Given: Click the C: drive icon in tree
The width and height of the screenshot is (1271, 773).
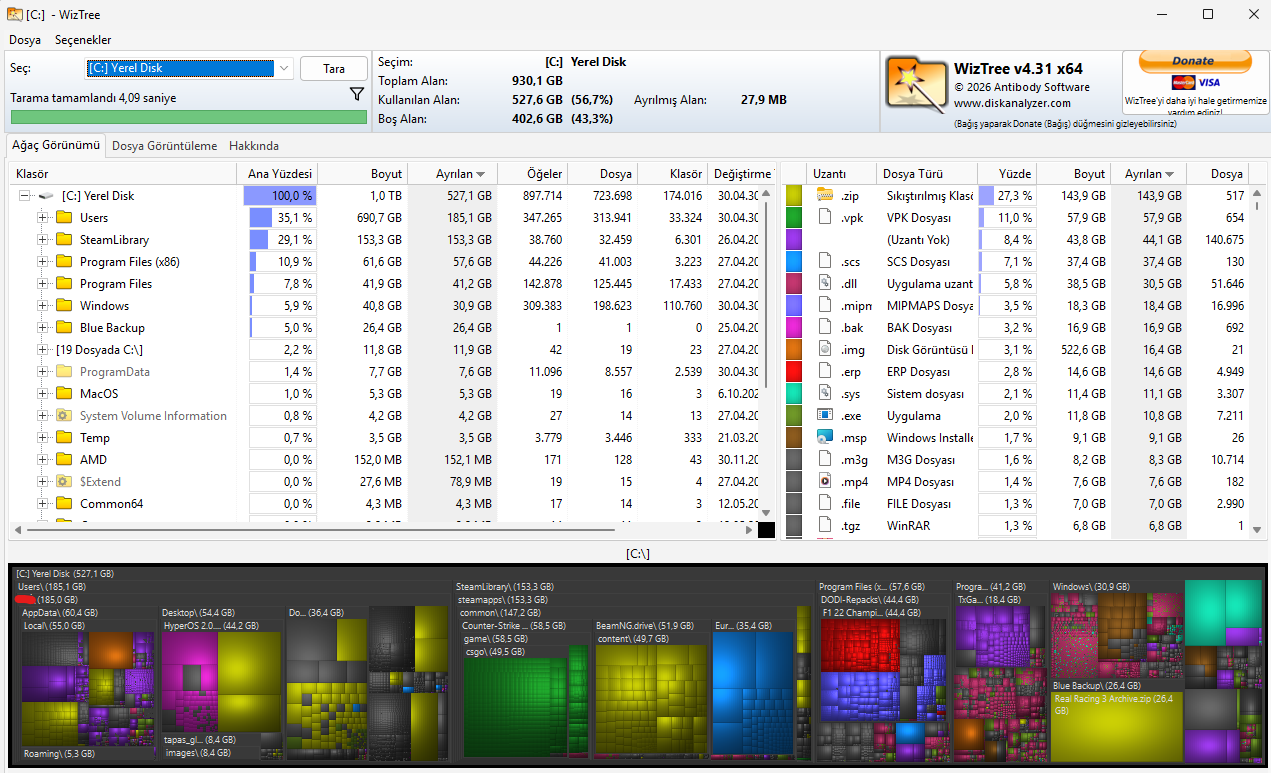Looking at the screenshot, I should point(46,196).
